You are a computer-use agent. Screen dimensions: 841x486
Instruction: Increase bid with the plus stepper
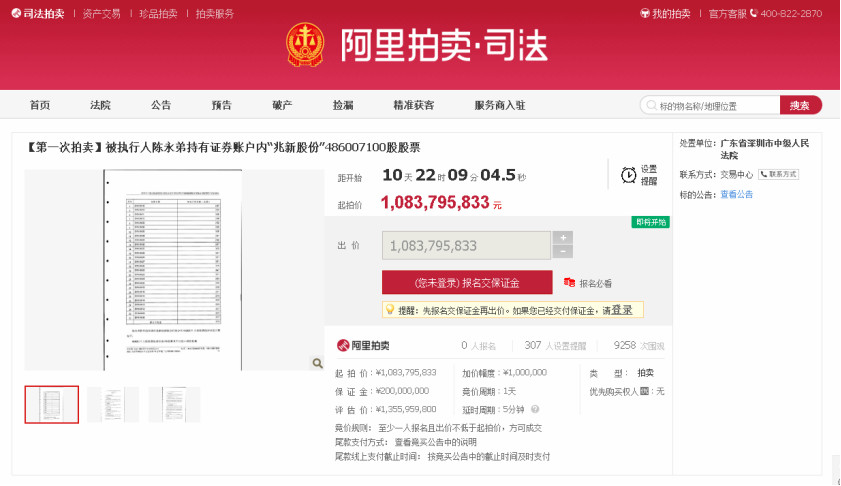tap(563, 238)
